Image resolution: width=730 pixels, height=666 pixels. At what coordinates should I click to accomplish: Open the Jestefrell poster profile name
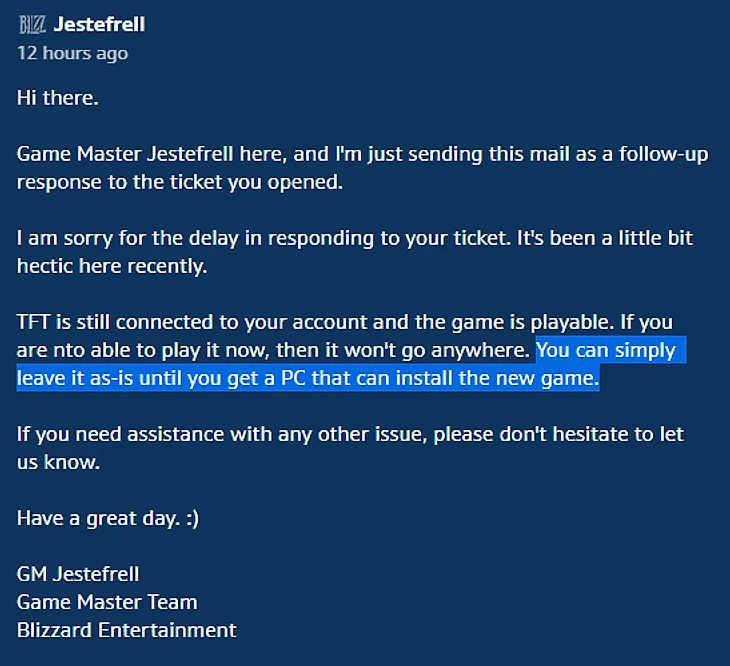tap(99, 24)
